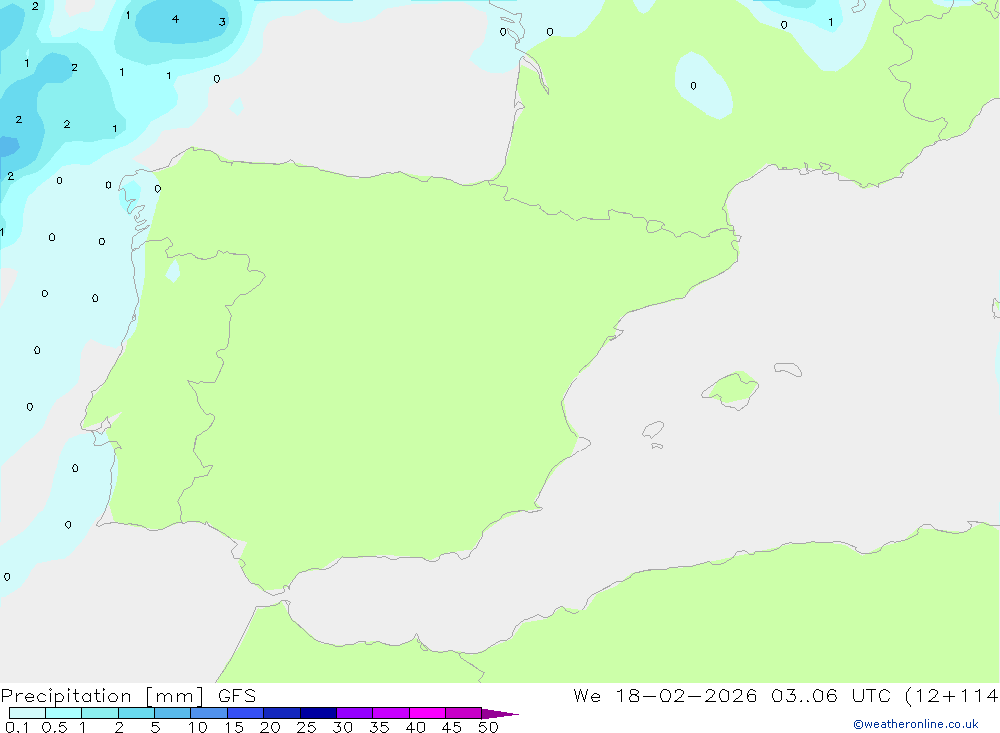Click the "(12+114" forecast offset text
This screenshot has height=733, width=1000.
(952, 696)
